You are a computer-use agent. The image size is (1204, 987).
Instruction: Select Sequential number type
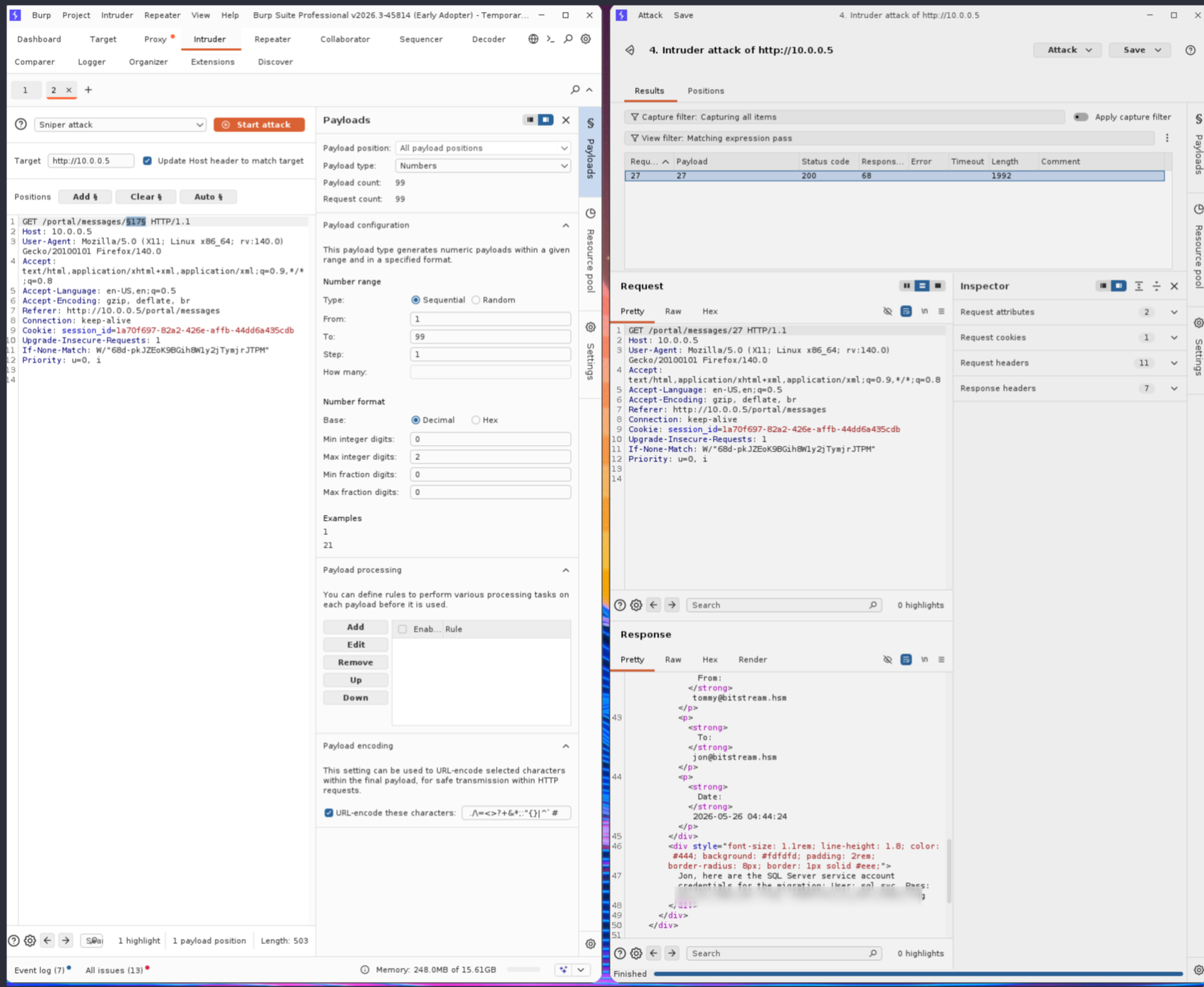pyautogui.click(x=415, y=300)
